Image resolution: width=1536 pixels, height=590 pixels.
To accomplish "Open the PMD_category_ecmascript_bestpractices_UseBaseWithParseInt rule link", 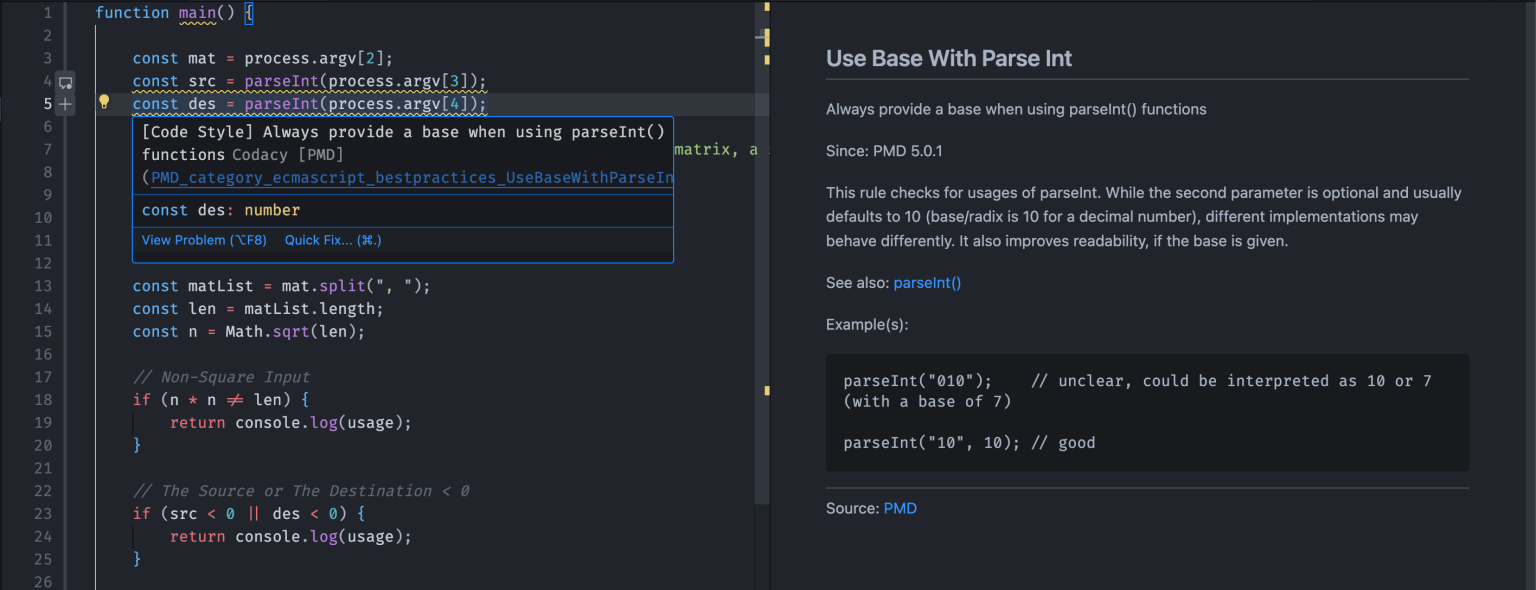I will coord(411,177).
